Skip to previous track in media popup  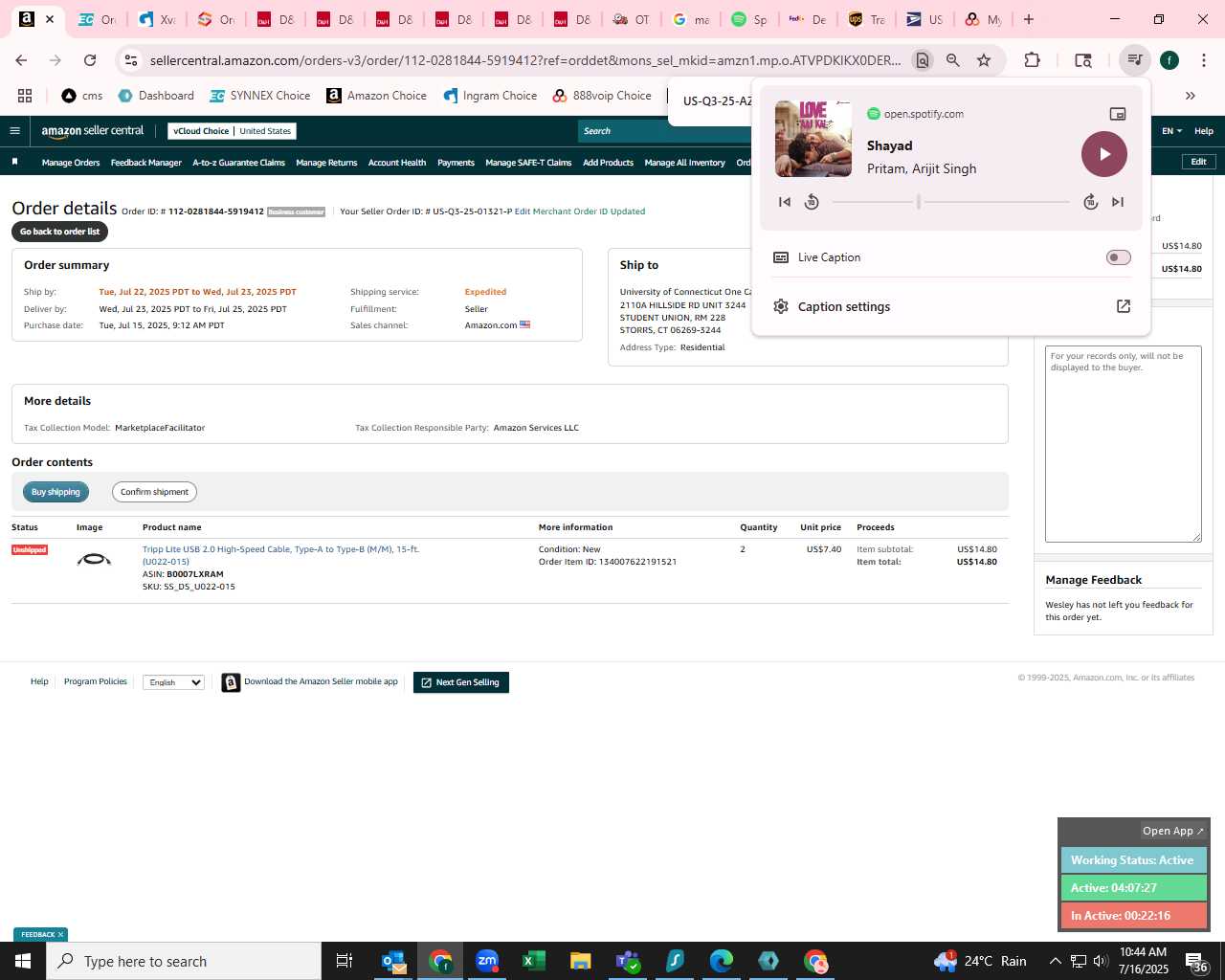(785, 202)
